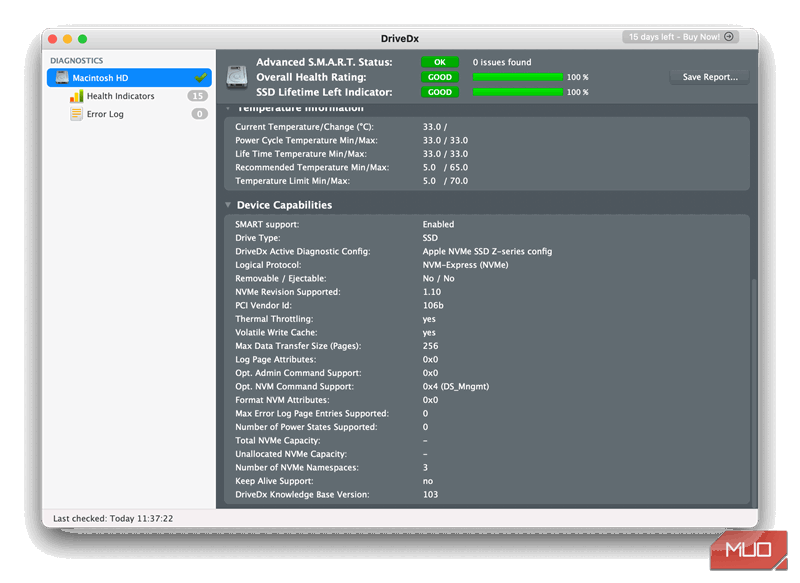Click 'Number of NVMe Namespaces:' value 3
The height and width of the screenshot is (583, 800).
(425, 468)
